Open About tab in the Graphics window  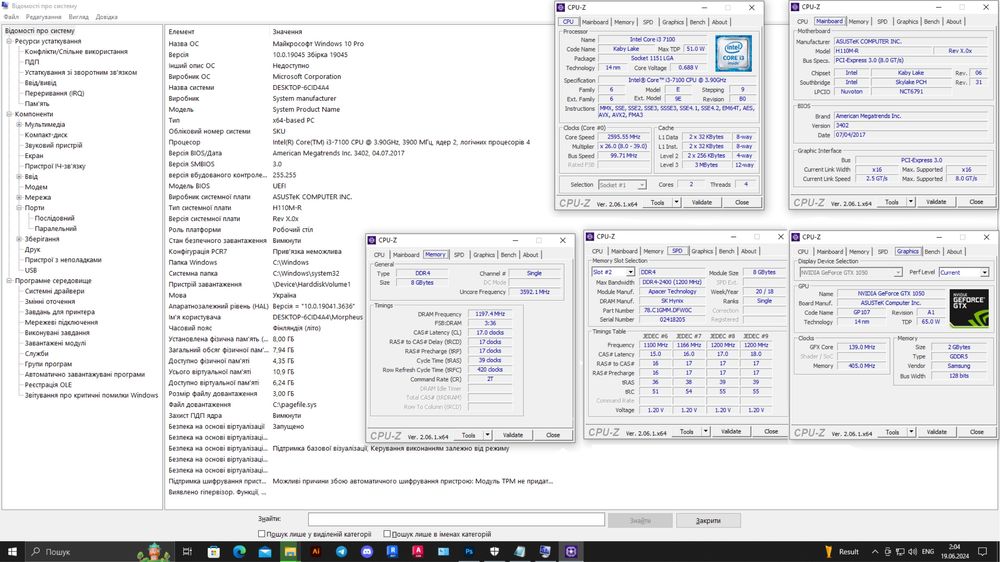click(954, 251)
